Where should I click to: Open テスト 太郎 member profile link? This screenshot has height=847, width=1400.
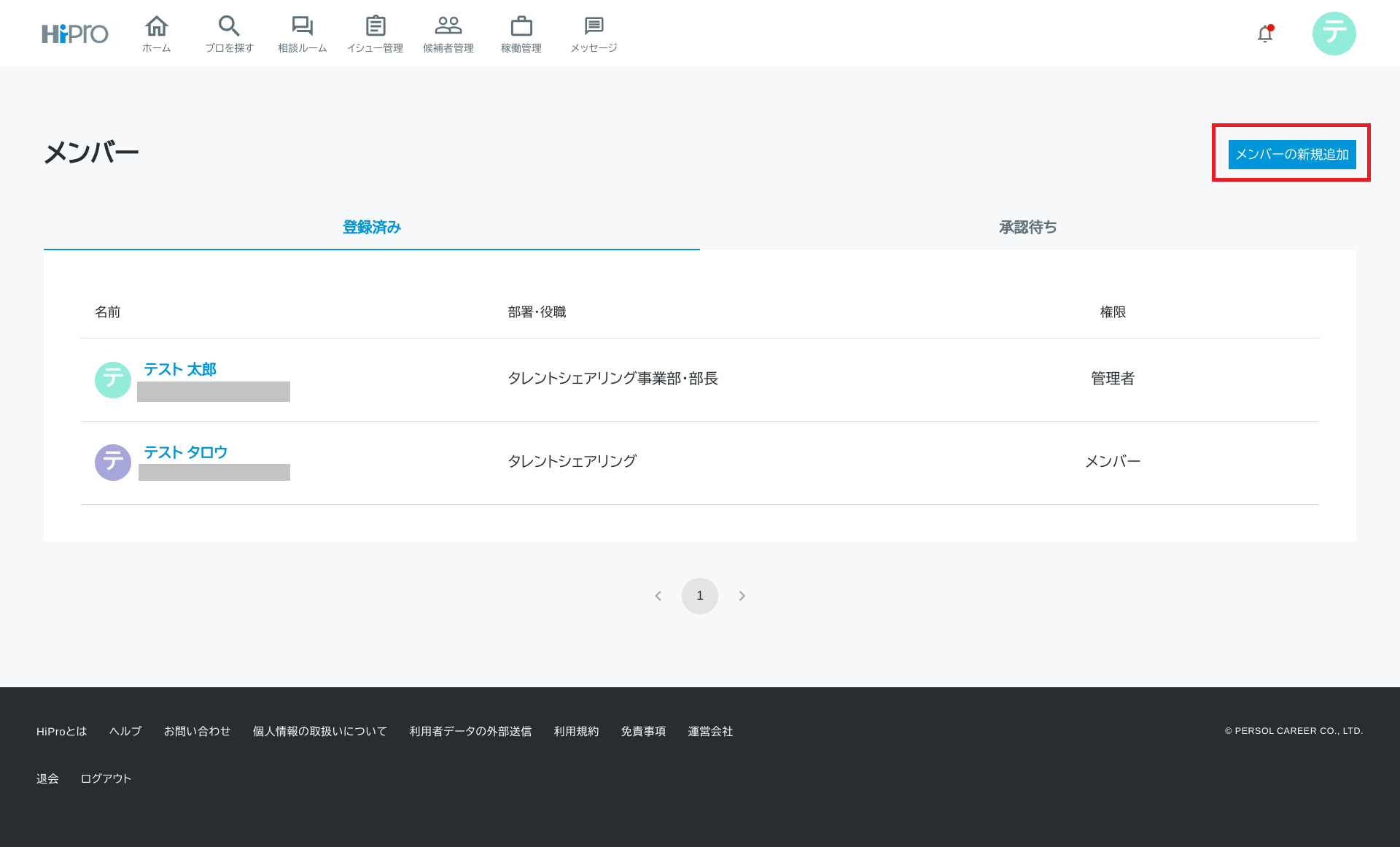click(x=180, y=370)
